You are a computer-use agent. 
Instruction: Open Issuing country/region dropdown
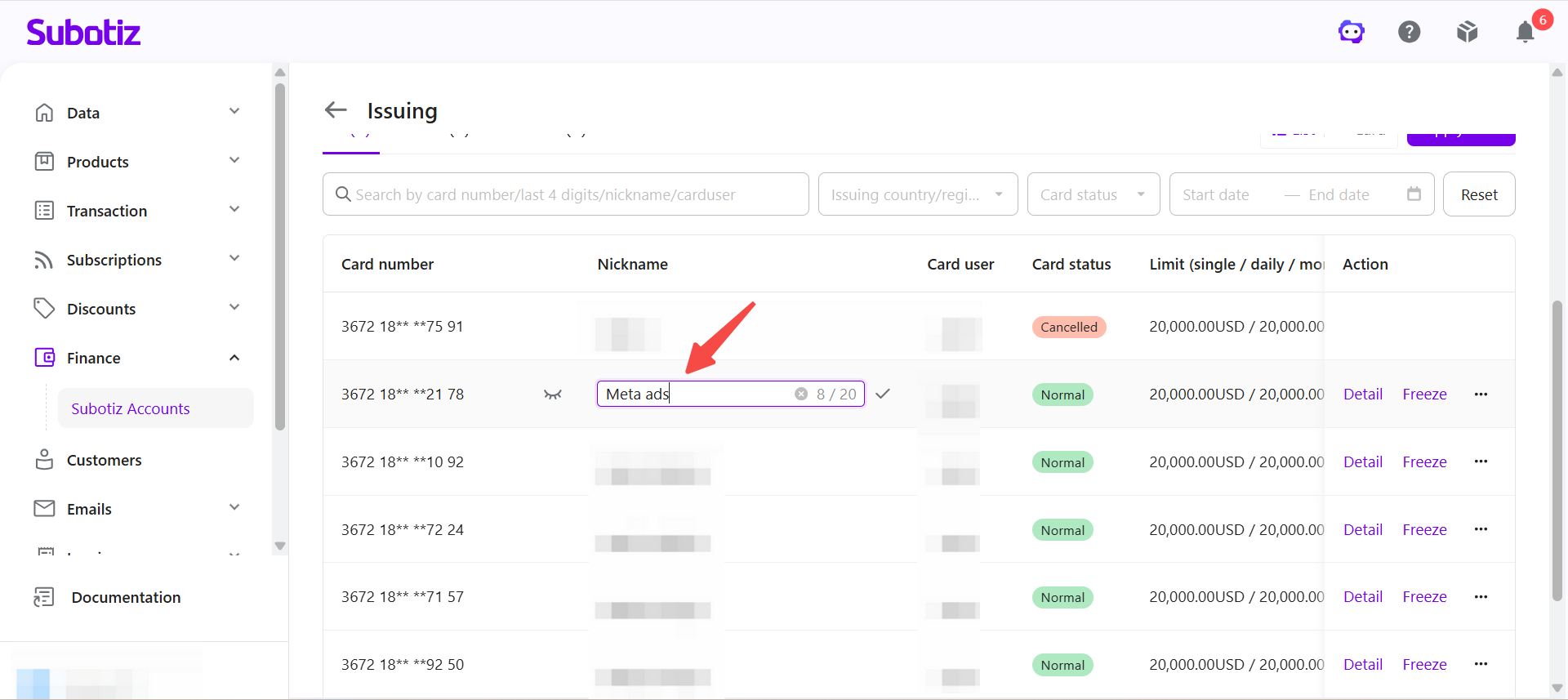pyautogui.click(x=918, y=194)
